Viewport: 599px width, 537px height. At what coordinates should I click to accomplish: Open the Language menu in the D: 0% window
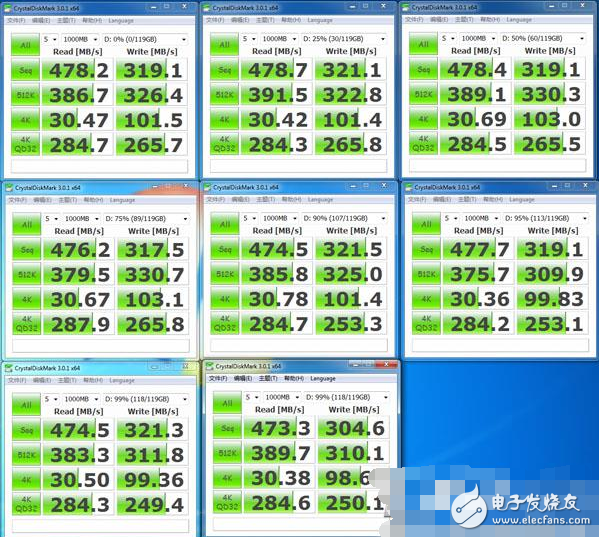pos(121,21)
